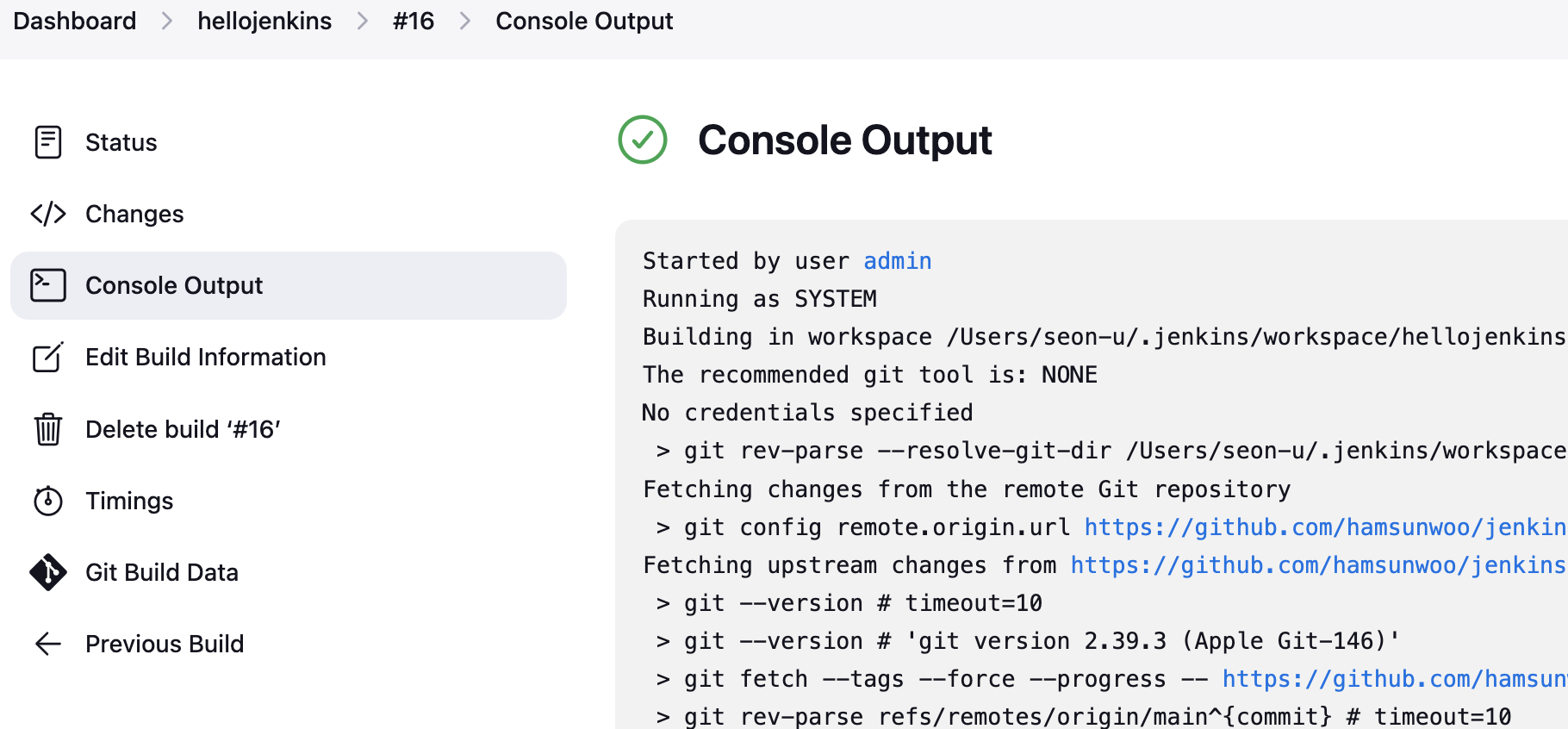Screen dimensions: 1568x729
Task: Click the Edit Build Information pencil icon
Action: (x=48, y=357)
